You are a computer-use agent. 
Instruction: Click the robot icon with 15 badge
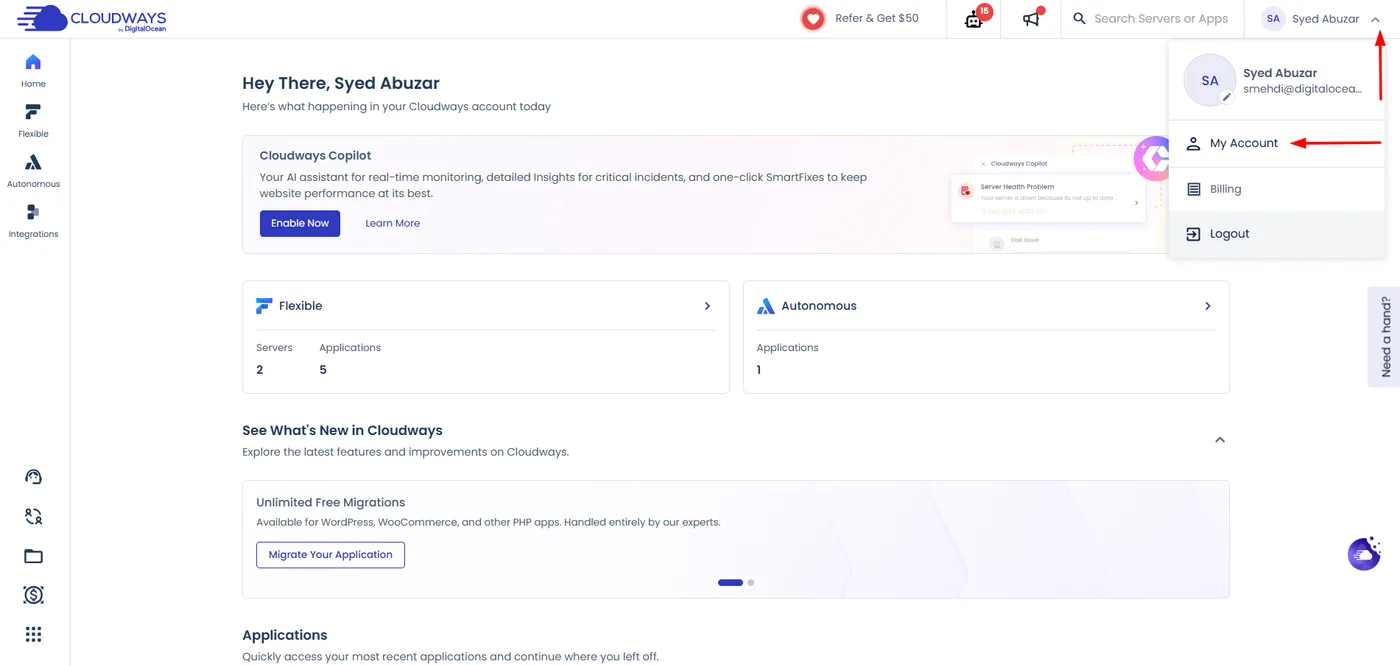(975, 18)
